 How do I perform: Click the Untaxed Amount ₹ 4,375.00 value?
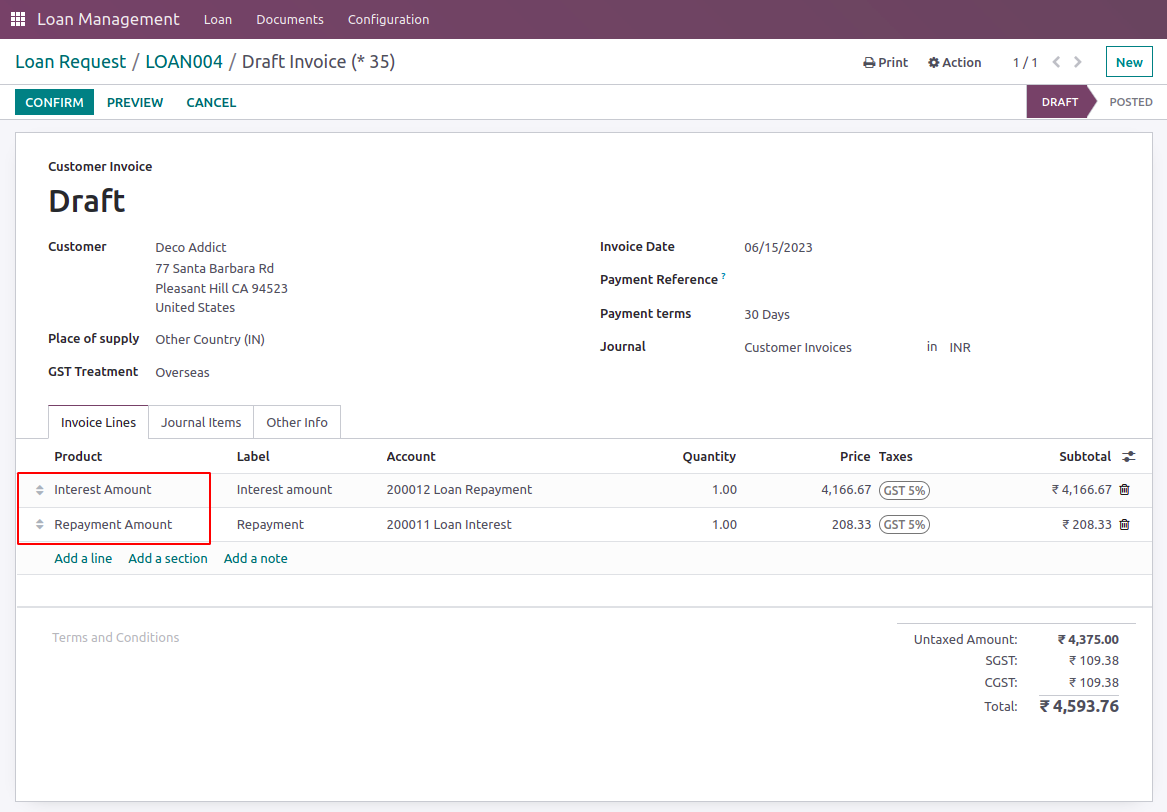(x=1088, y=639)
